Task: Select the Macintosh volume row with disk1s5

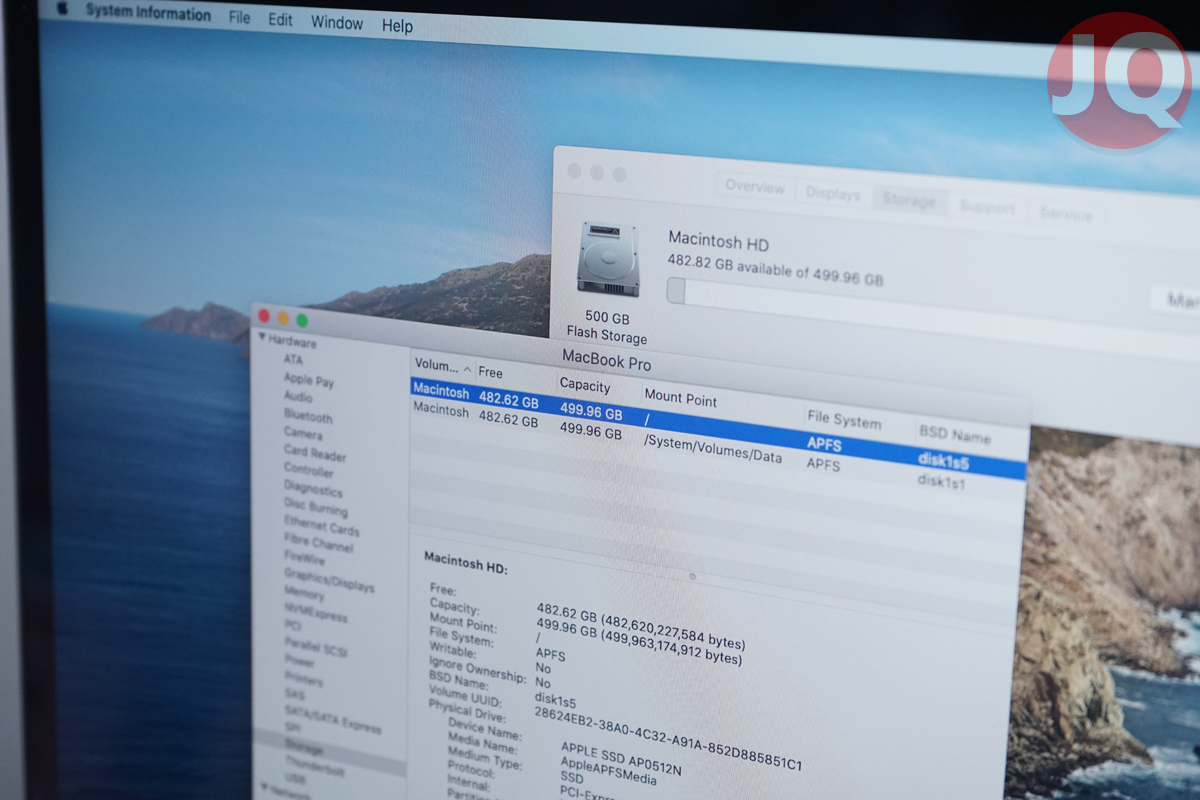Action: (x=718, y=426)
